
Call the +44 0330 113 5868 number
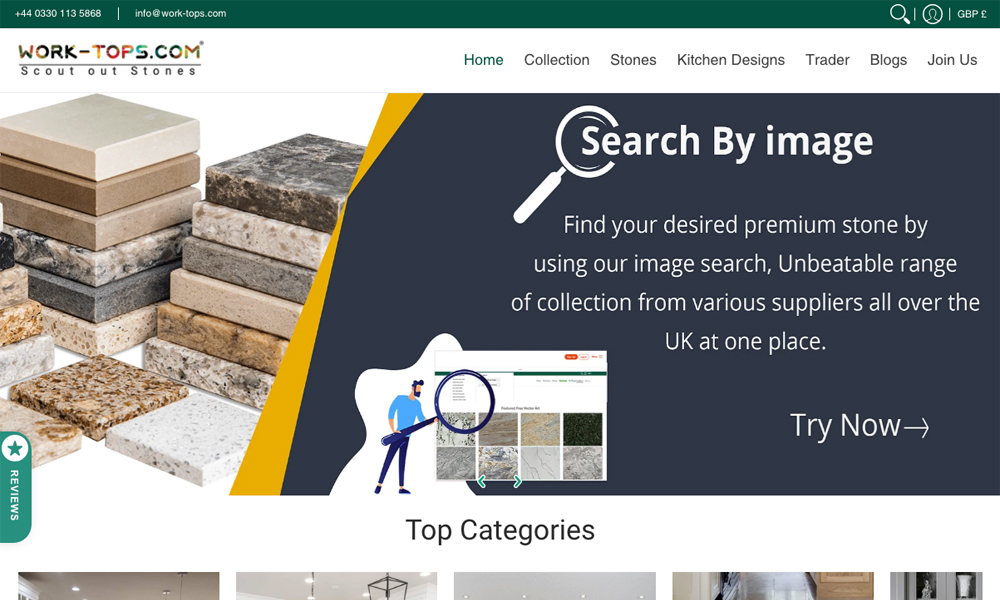click(x=58, y=14)
